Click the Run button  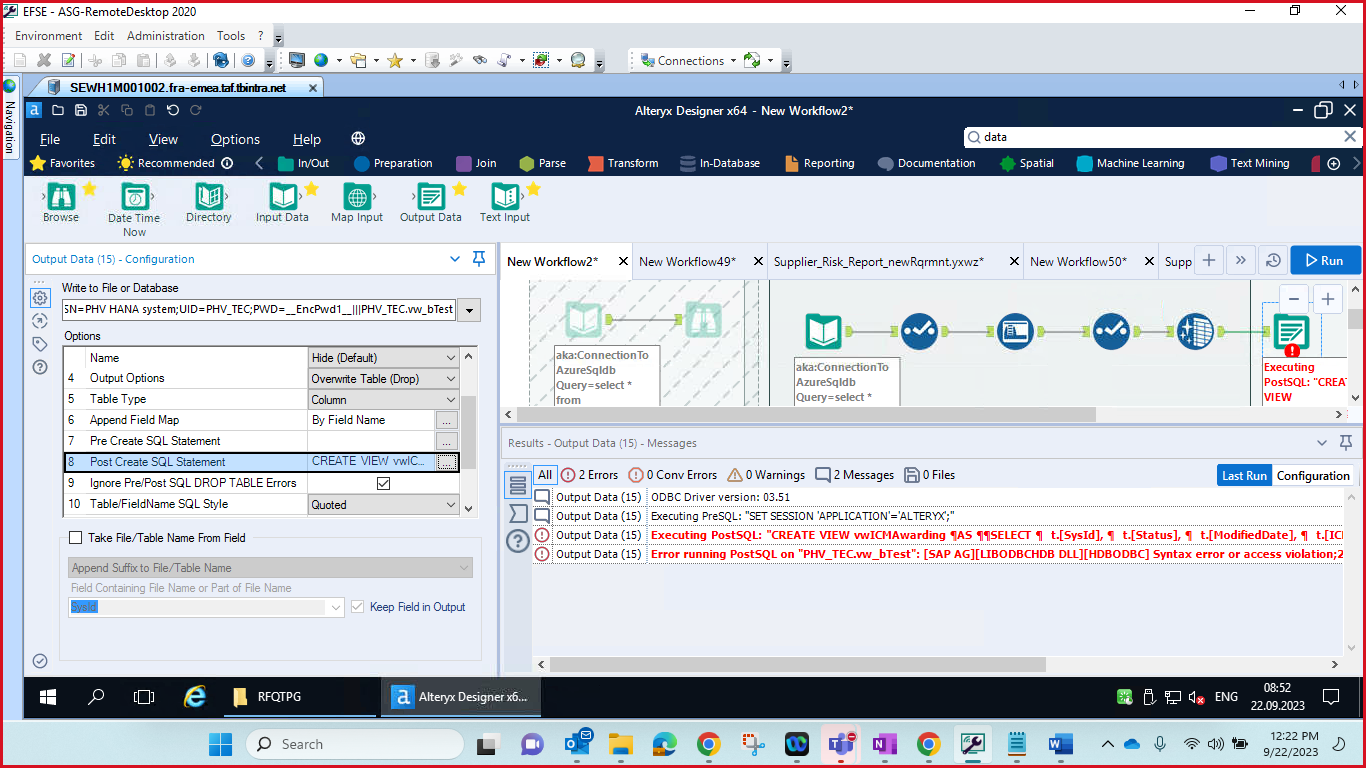tap(1325, 259)
